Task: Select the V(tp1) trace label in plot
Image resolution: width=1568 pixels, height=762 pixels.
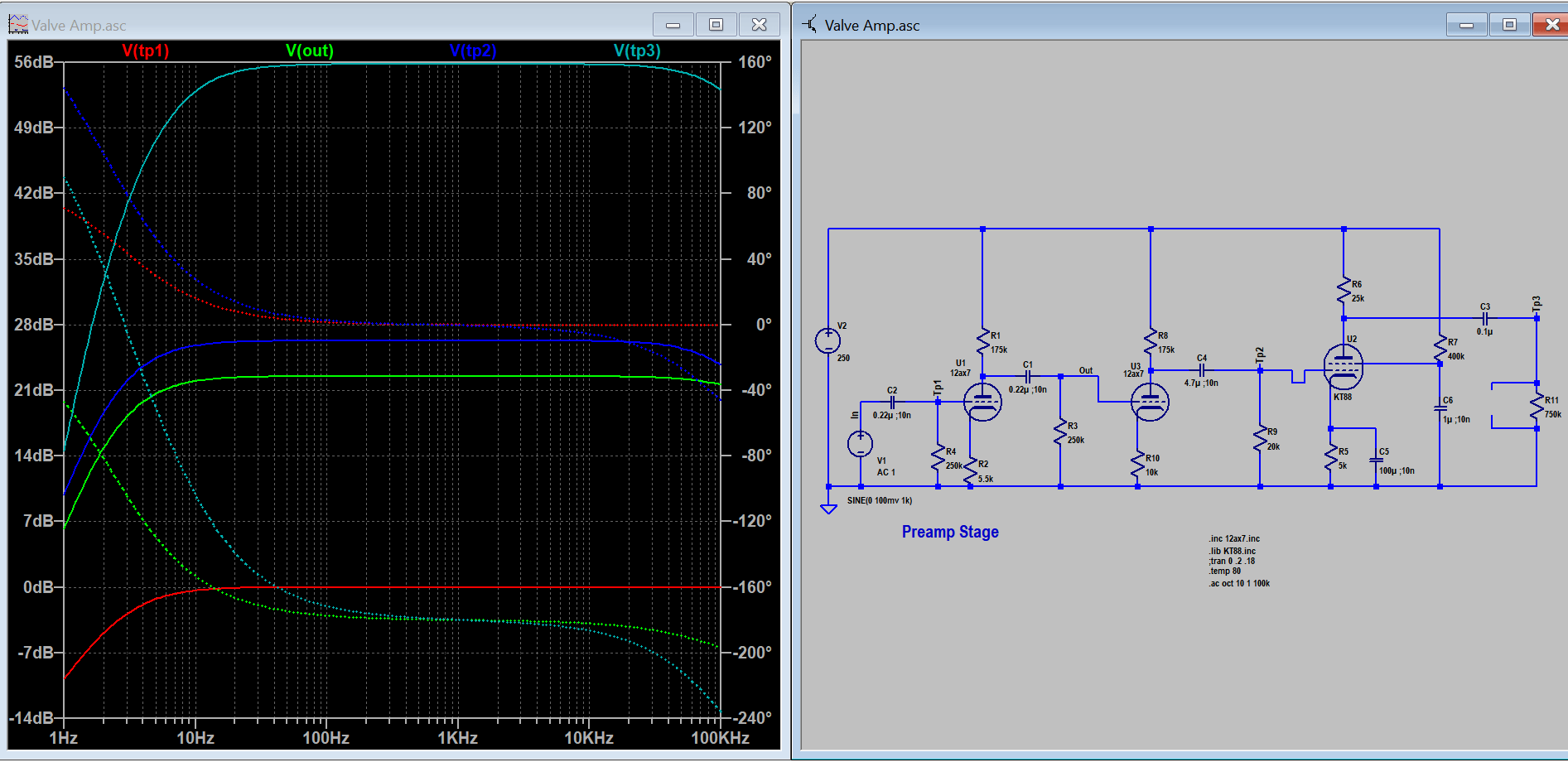Action: coord(145,51)
